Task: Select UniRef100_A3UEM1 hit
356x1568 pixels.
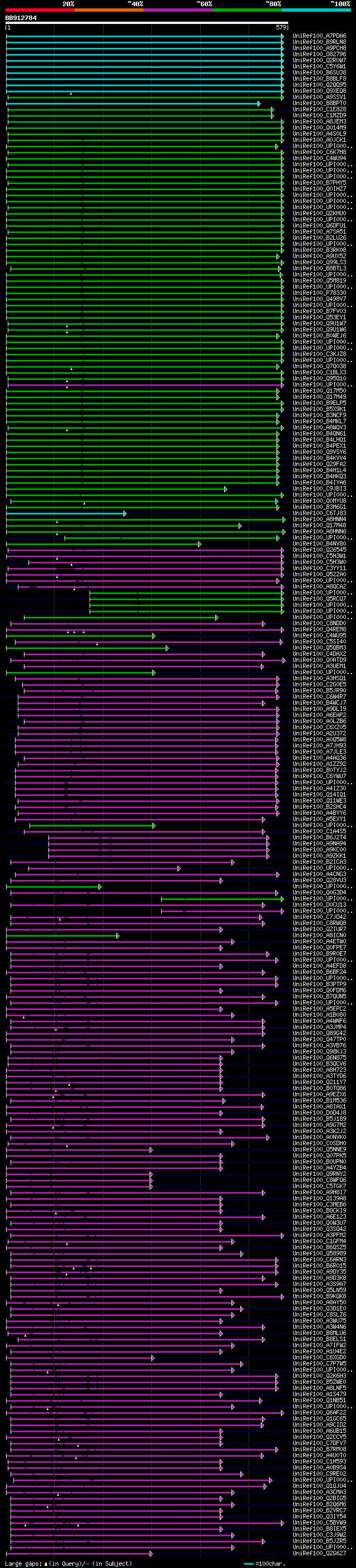Action: click(x=319, y=666)
